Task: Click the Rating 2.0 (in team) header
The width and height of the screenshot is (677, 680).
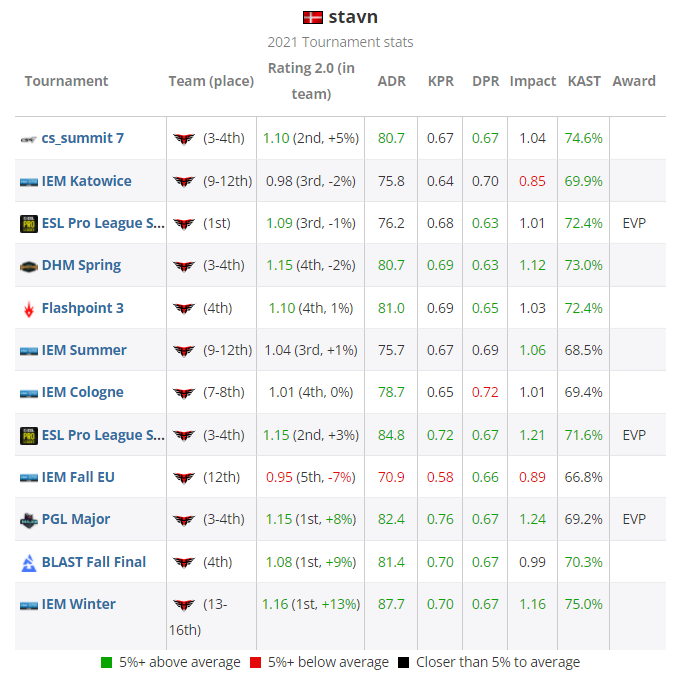Action: [311, 81]
